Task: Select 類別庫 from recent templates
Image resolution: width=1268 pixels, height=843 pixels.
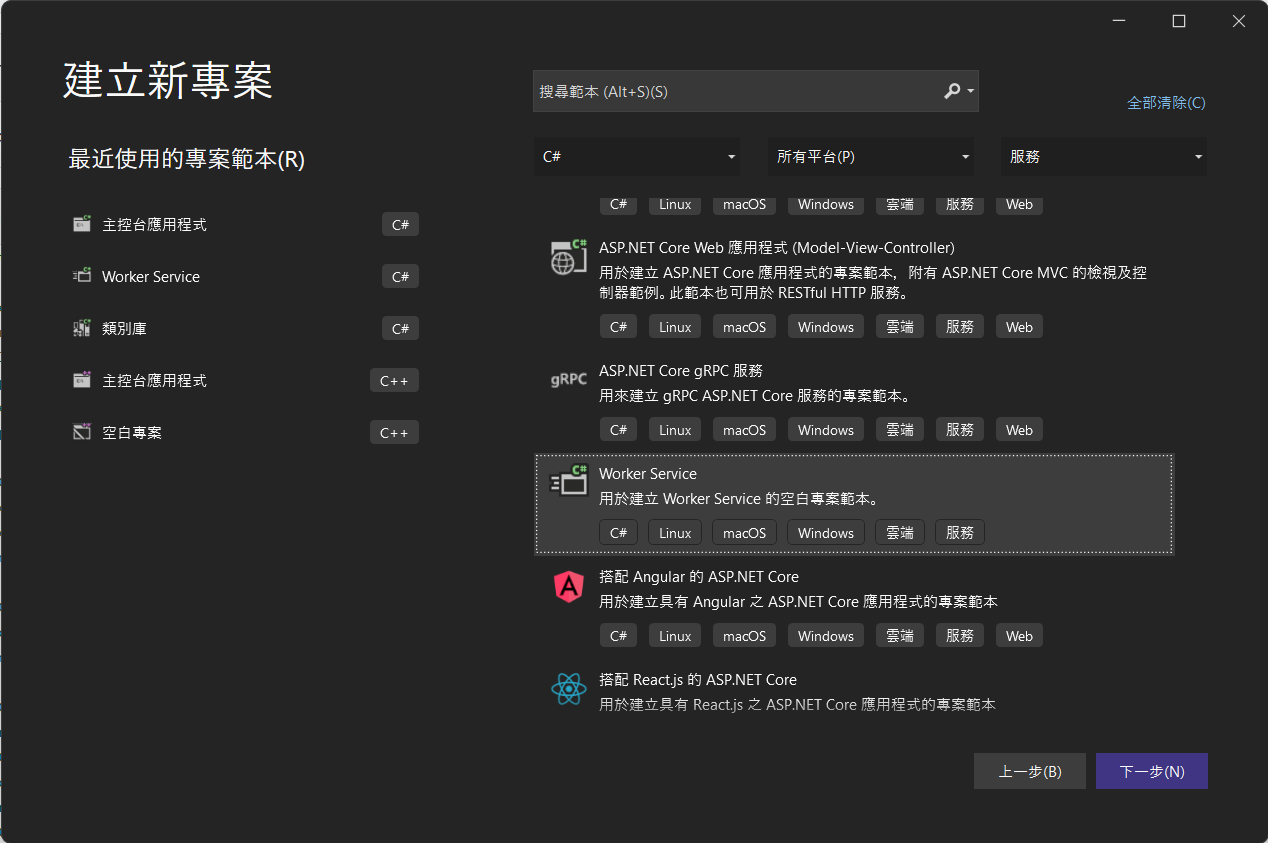Action: (246, 328)
